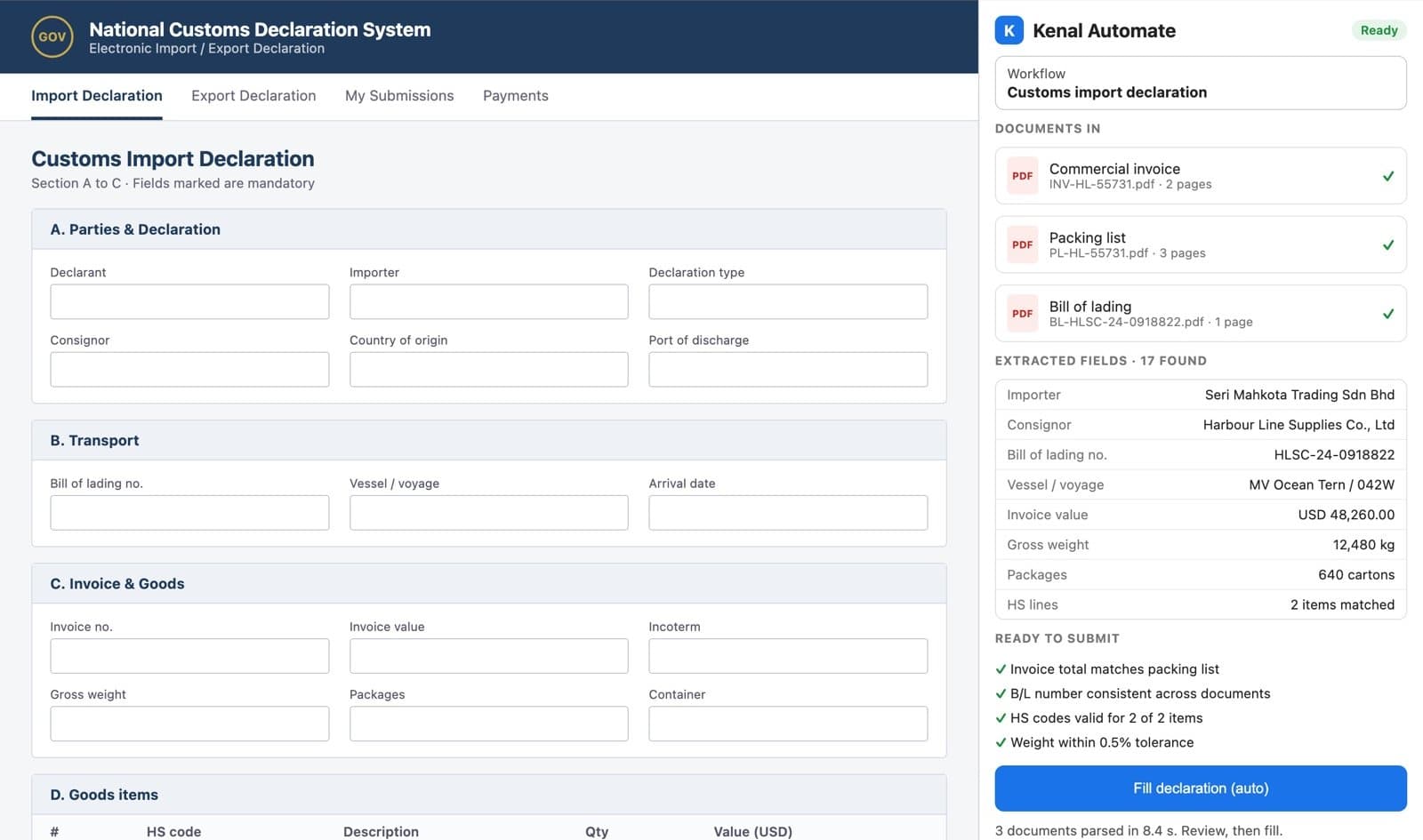Click the Bill of lading checkmark
This screenshot has height=840, width=1423.
click(x=1387, y=314)
